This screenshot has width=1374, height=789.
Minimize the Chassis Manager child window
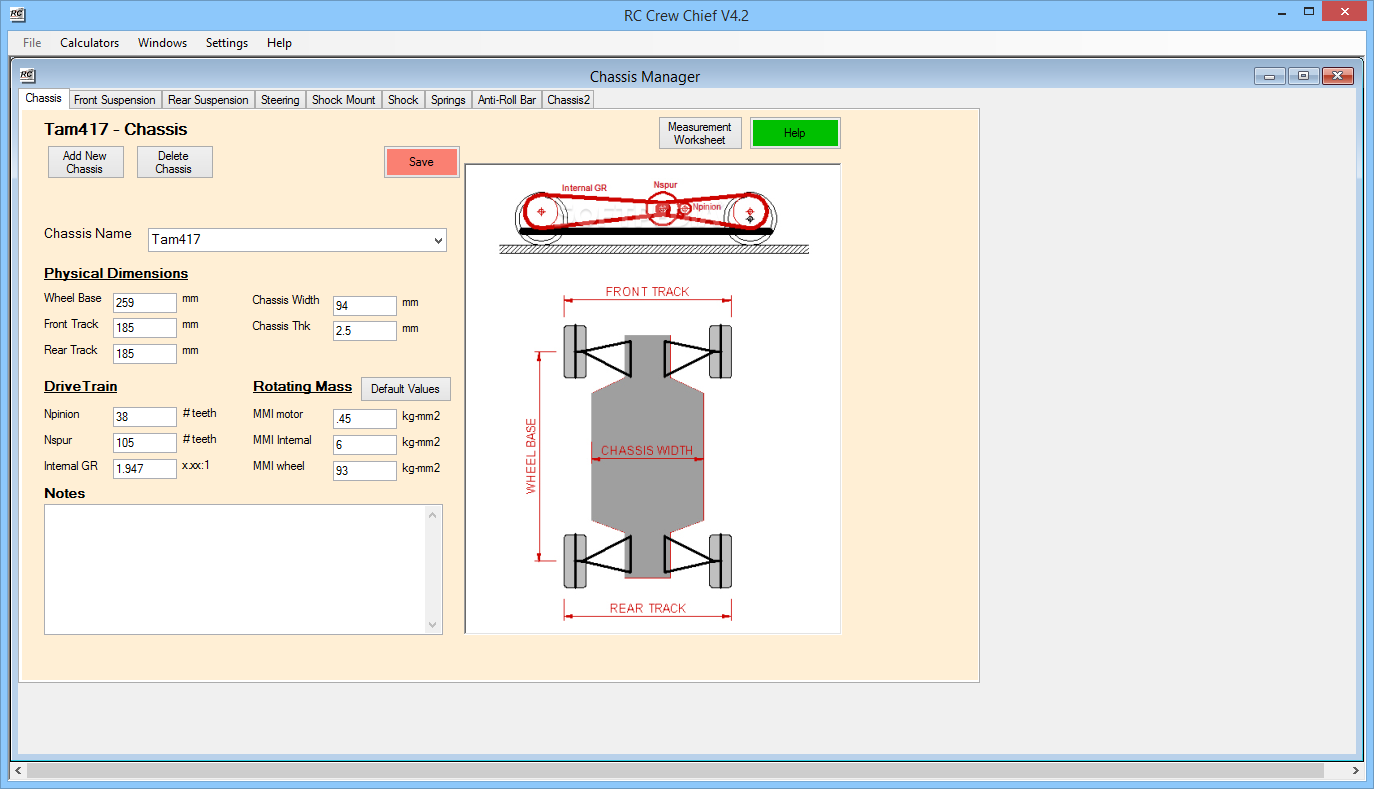(1270, 76)
